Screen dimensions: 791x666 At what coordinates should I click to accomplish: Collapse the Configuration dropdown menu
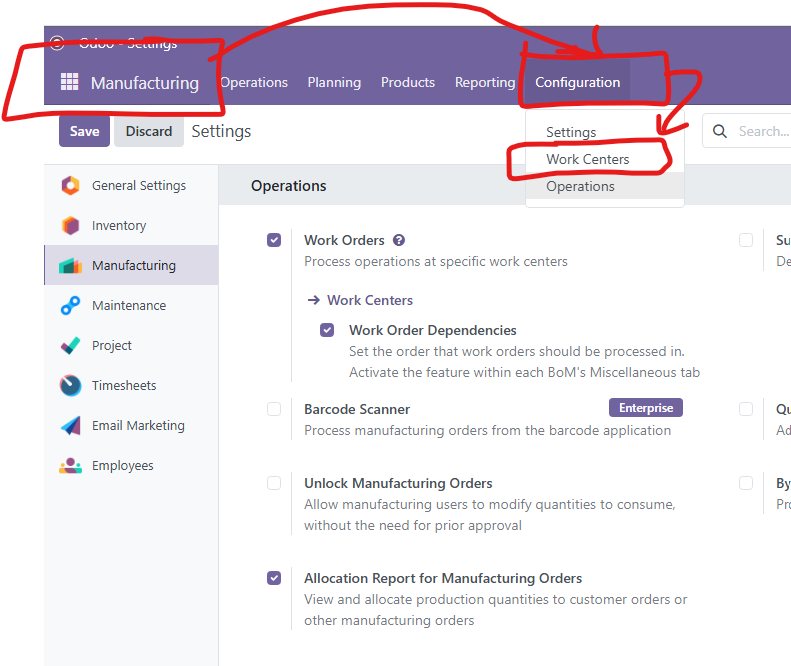[577, 82]
